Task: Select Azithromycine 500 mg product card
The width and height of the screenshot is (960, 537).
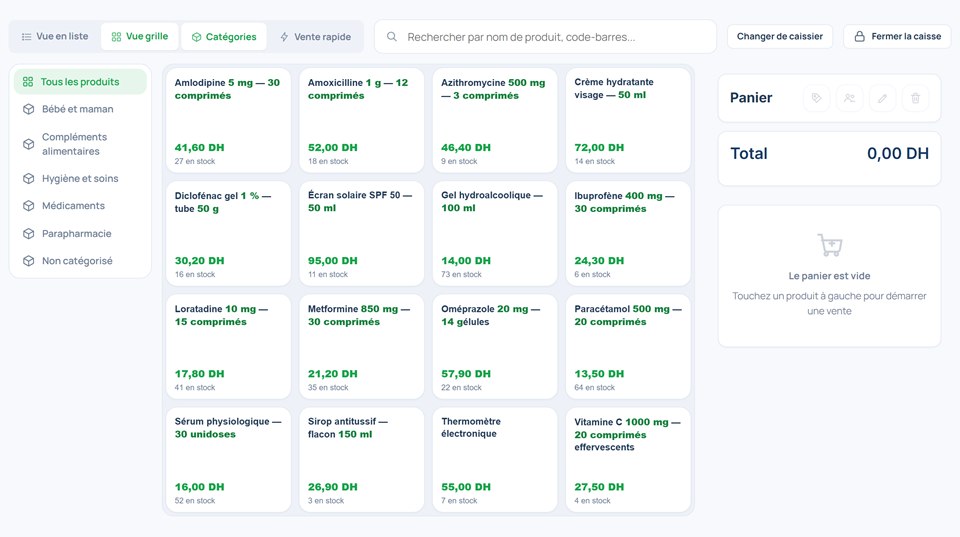Action: coord(495,120)
